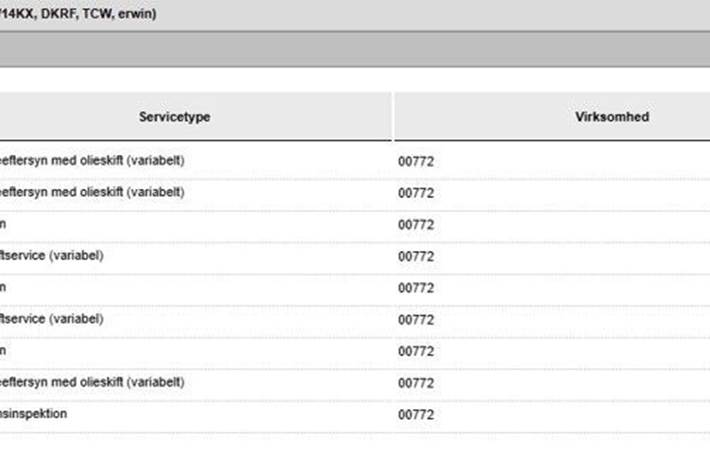Click 00772 beside first service (variabel)
Screen dimensions: 710x473
pyautogui.click(x=416, y=257)
